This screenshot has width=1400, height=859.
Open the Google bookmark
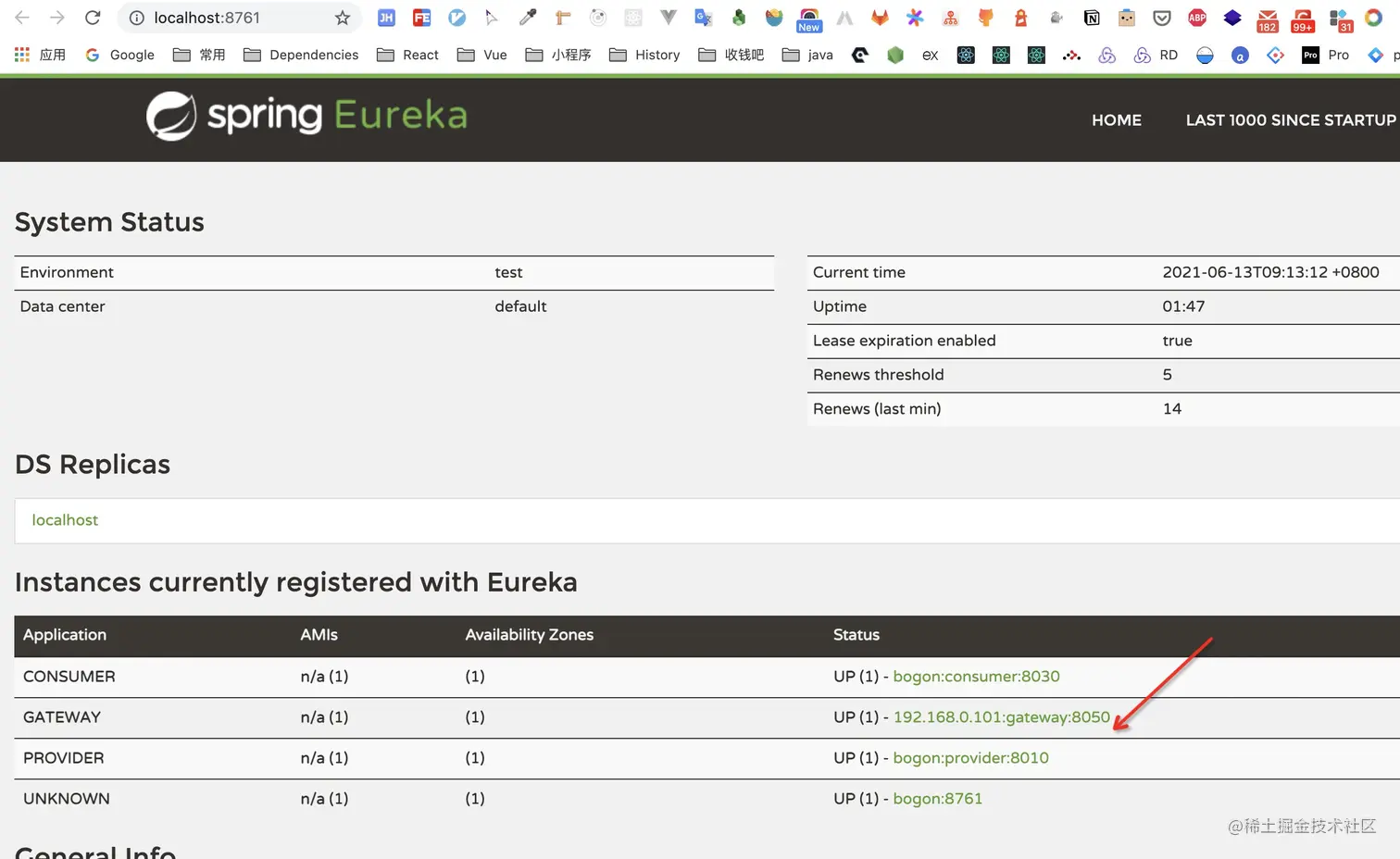(119, 55)
